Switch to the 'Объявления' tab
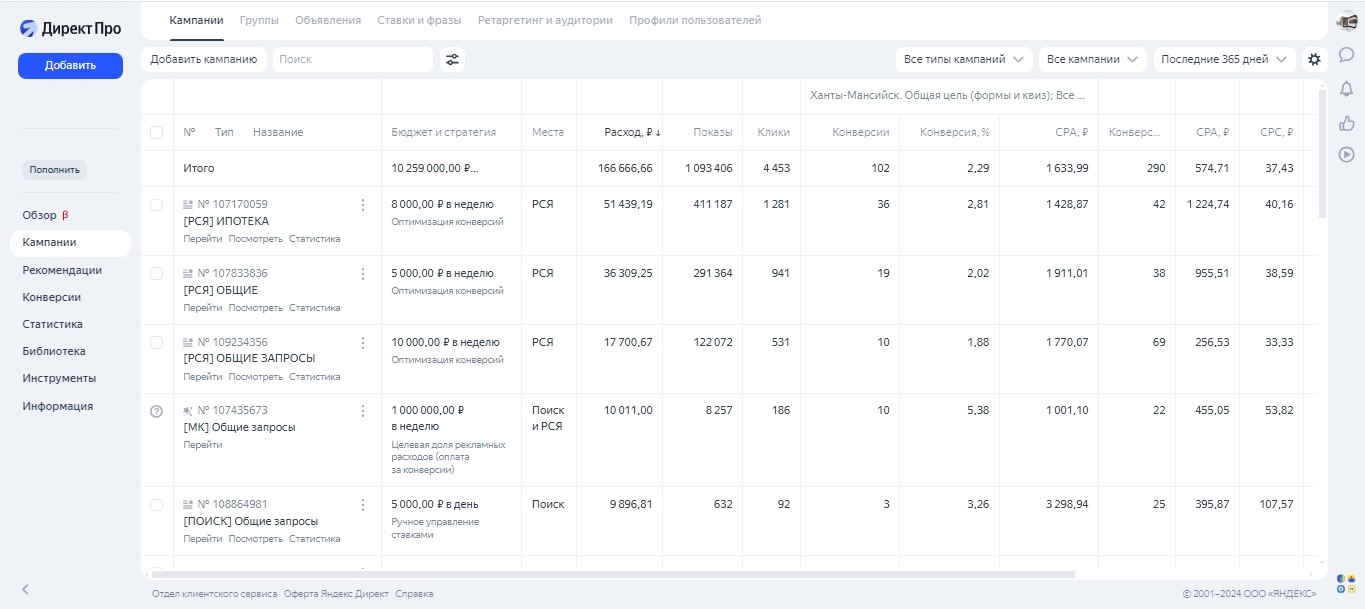This screenshot has height=609, width=1365. coord(328,20)
